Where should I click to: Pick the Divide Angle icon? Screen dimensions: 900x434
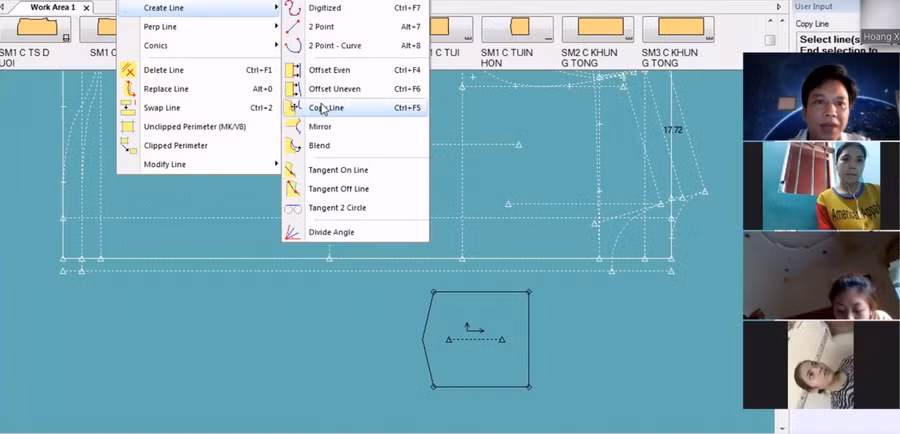pyautogui.click(x=293, y=233)
